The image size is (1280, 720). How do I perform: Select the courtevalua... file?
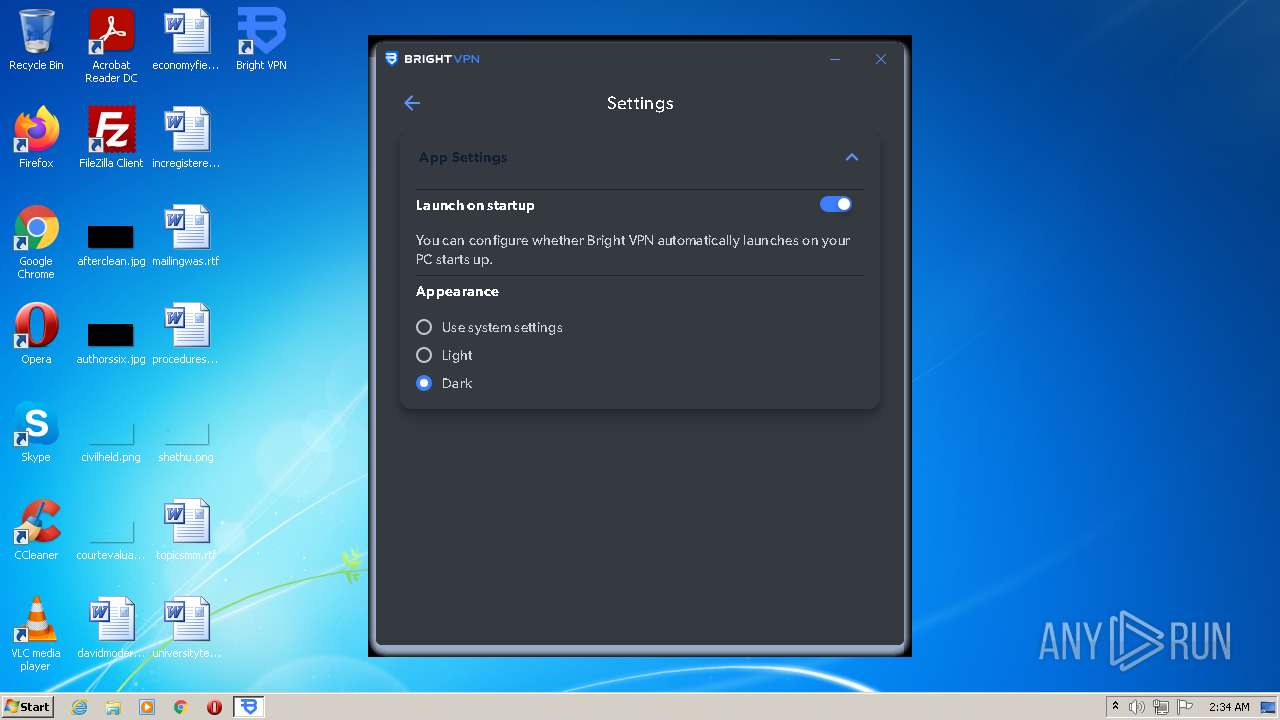point(111,540)
